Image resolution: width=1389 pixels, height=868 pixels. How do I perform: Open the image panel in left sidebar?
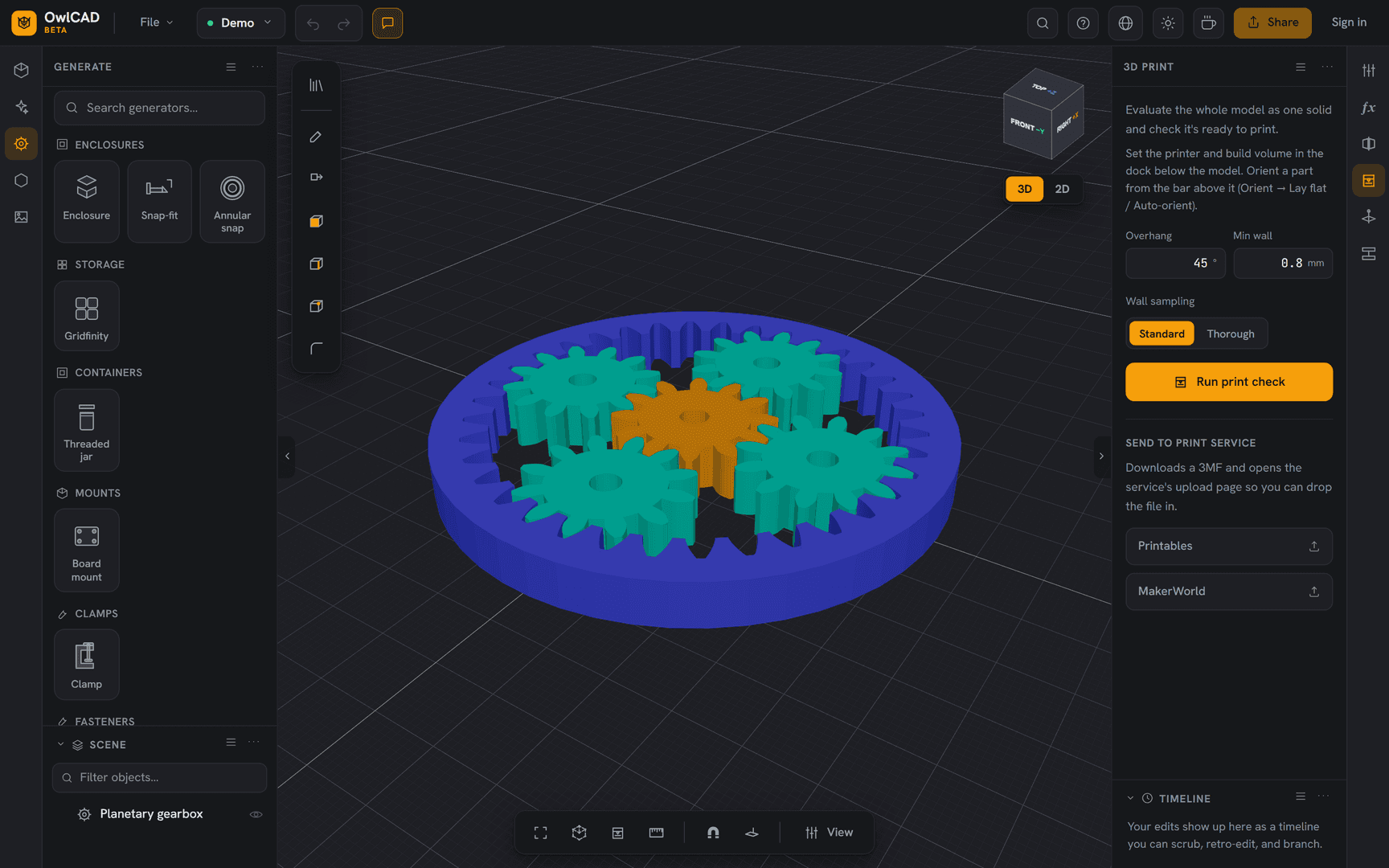(x=21, y=217)
